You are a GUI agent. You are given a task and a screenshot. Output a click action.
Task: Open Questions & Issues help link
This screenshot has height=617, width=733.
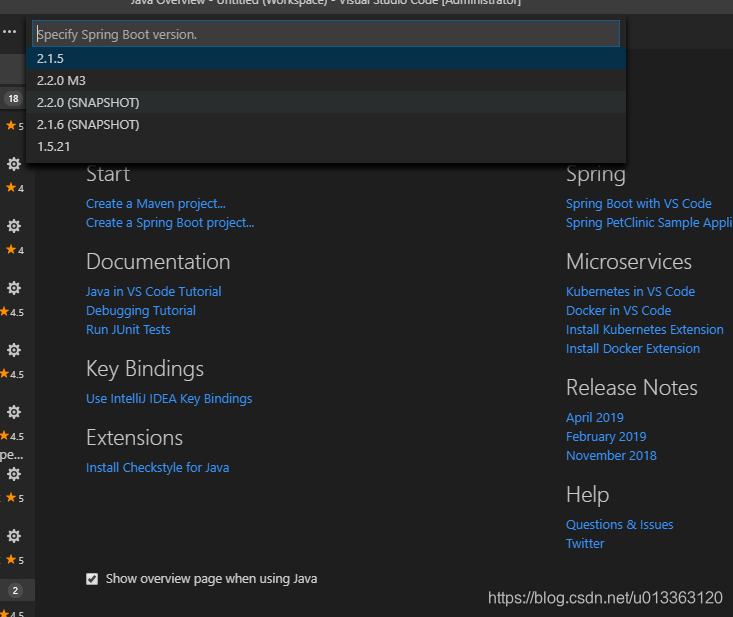[619, 524]
